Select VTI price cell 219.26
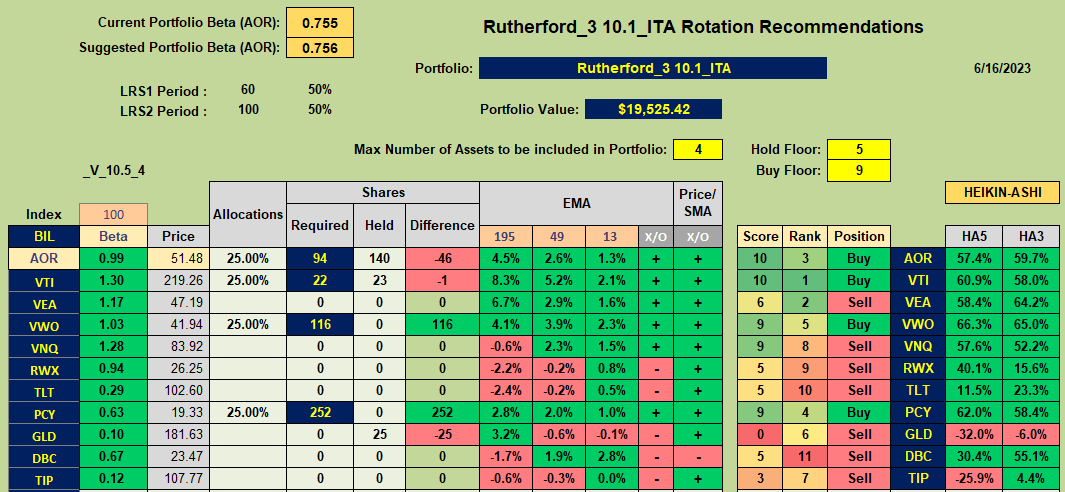The width and height of the screenshot is (1065, 492). [x=178, y=281]
